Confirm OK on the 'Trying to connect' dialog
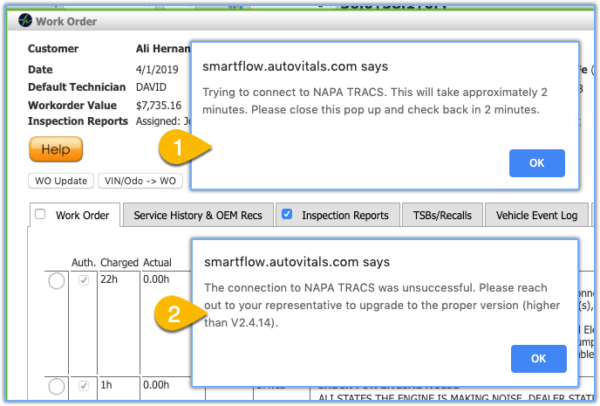This screenshot has width=600, height=406. [536, 163]
